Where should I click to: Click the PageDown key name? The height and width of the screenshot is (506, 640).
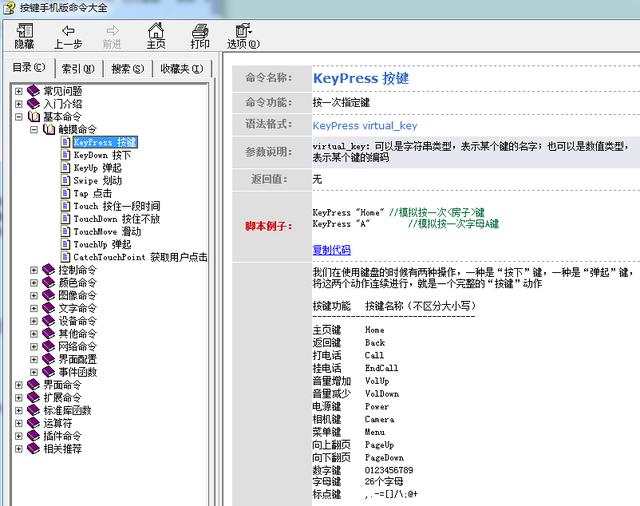coord(384,457)
